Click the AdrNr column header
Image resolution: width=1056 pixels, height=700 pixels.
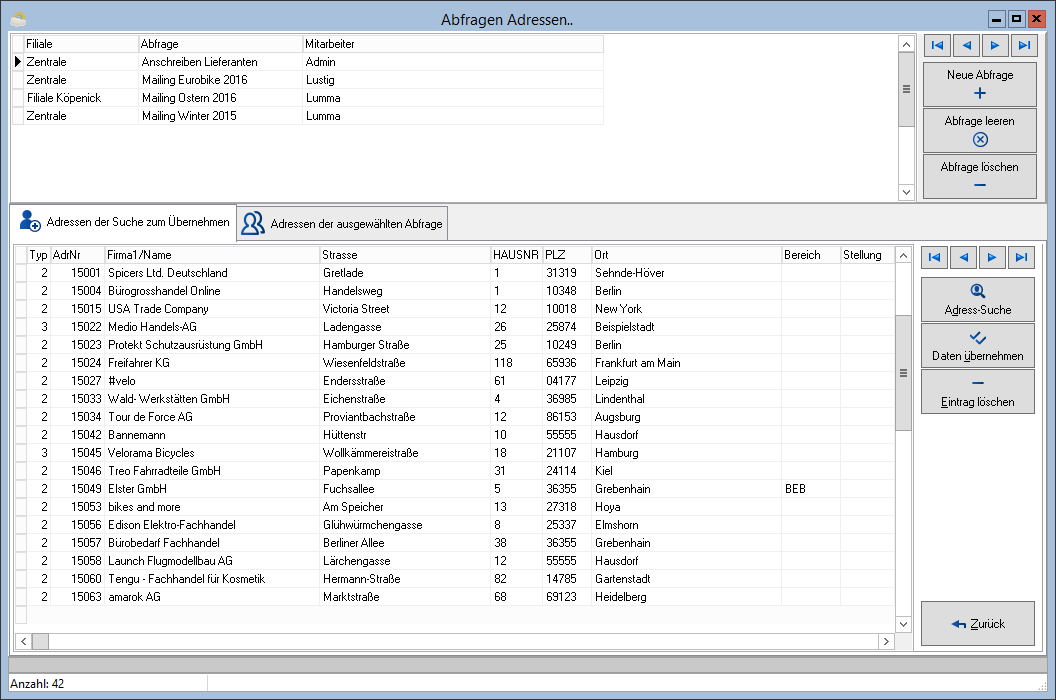click(77, 255)
